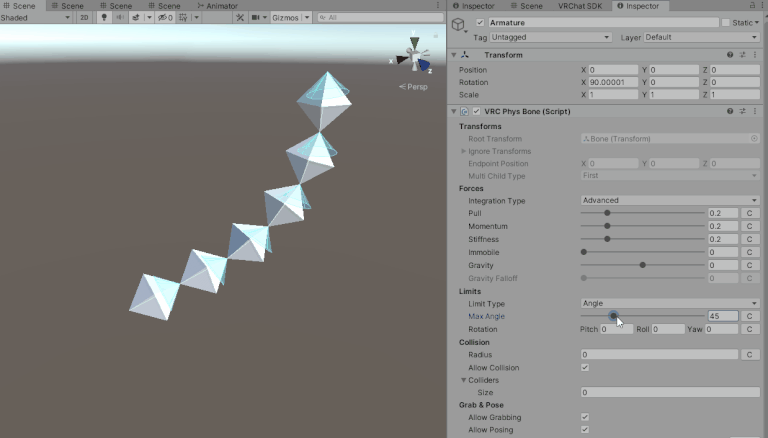Open the Limit Type dropdown

tap(670, 303)
